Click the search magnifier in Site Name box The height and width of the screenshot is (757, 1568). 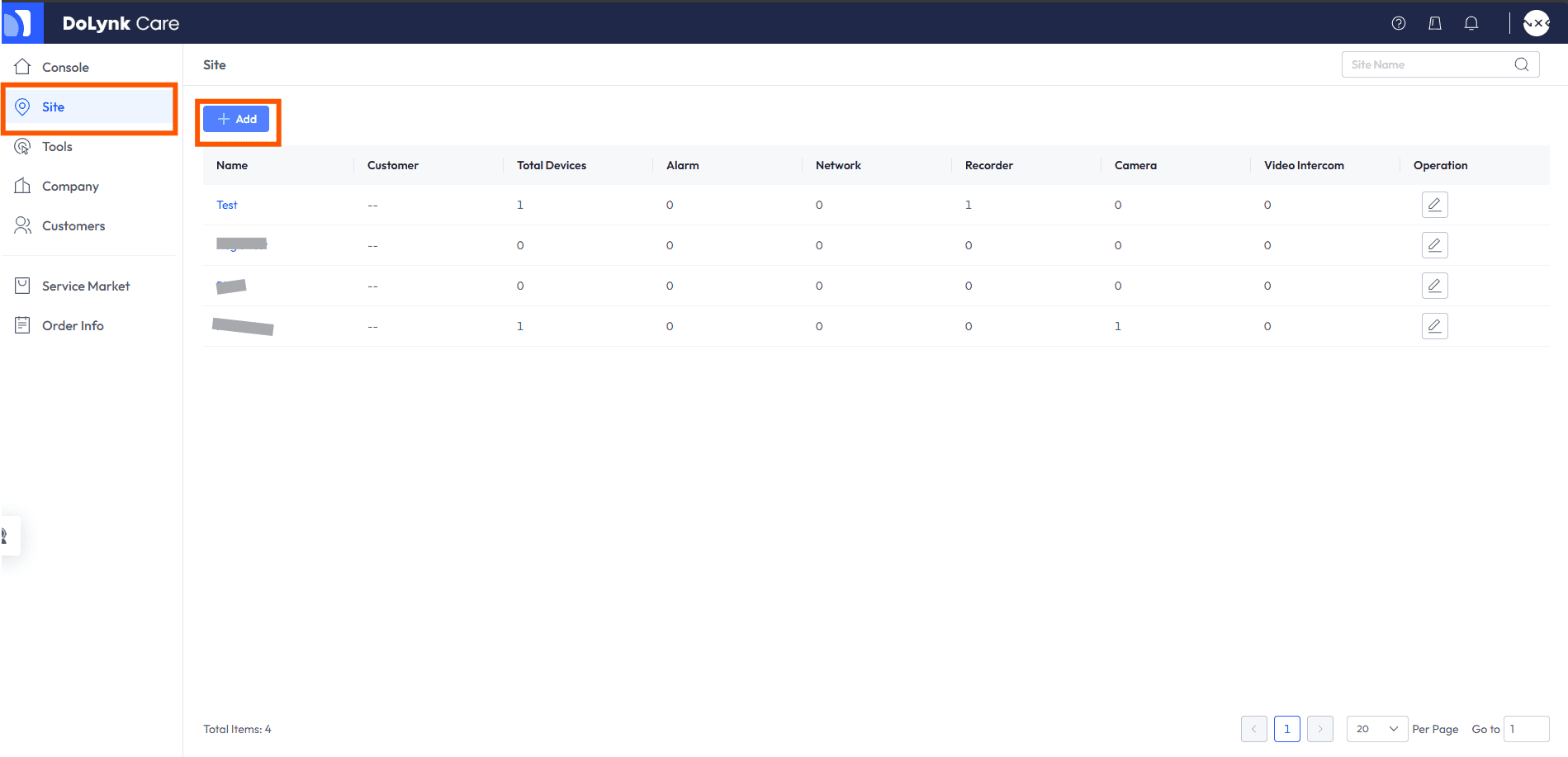(x=1521, y=64)
